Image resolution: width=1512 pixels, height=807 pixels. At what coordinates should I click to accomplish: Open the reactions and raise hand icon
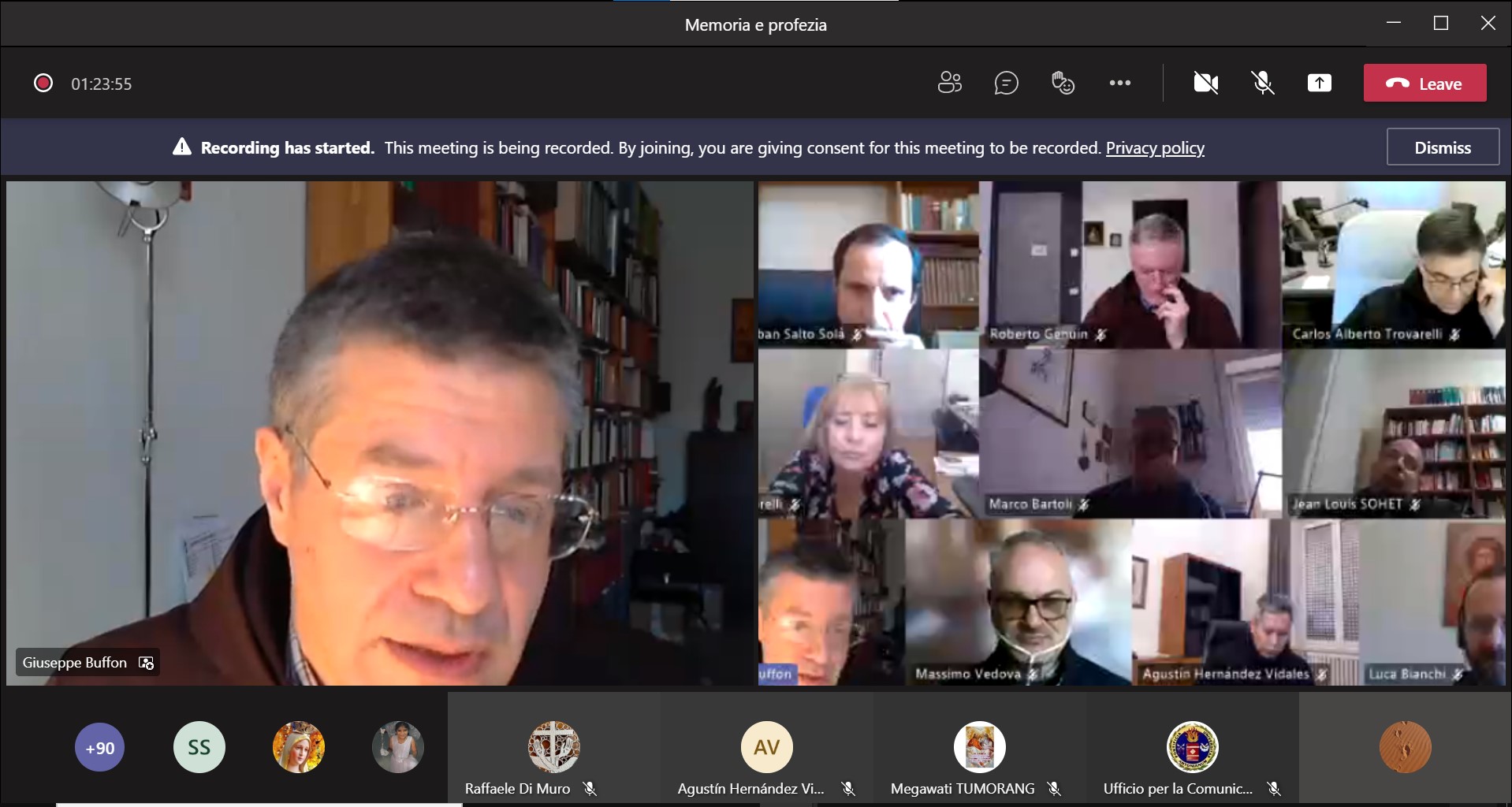coord(1063,83)
